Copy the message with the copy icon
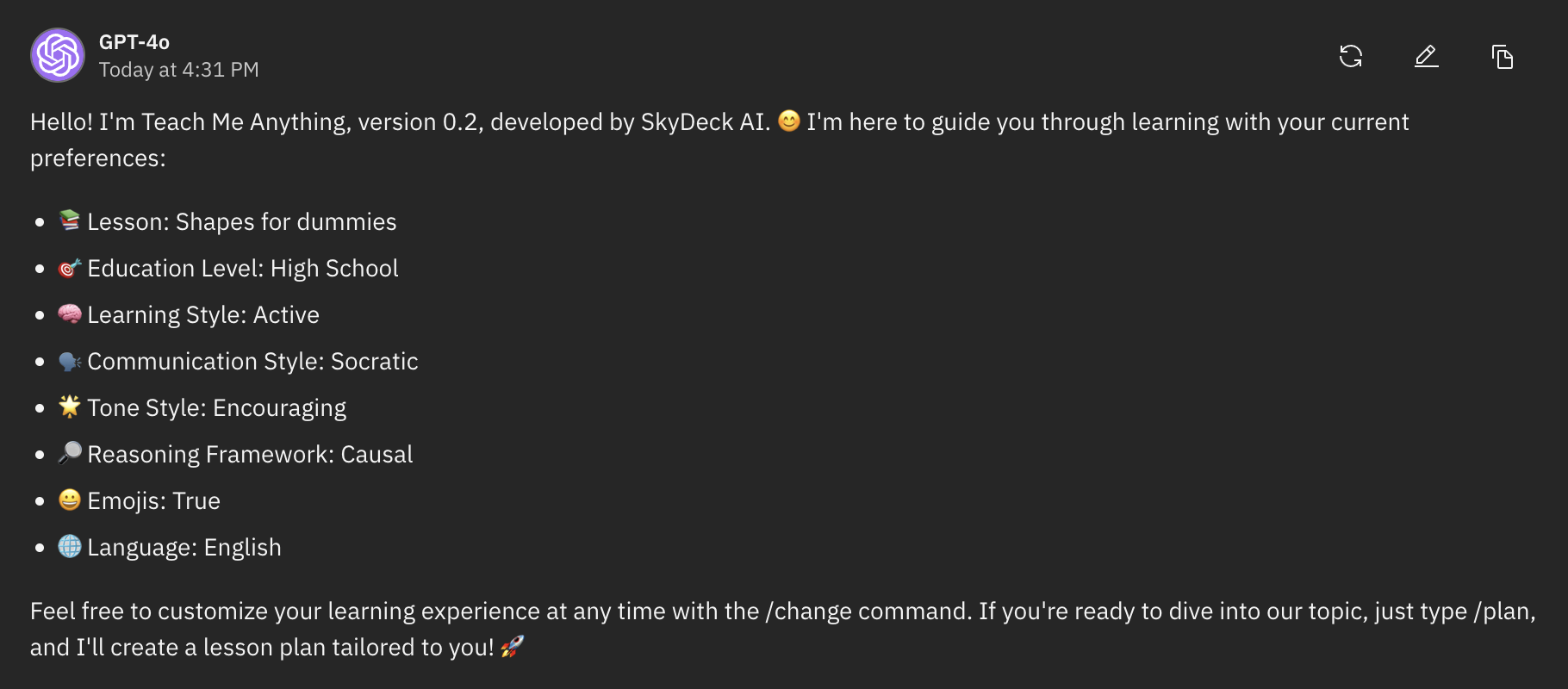Screen dimensions: 1568x689 click(1503, 57)
